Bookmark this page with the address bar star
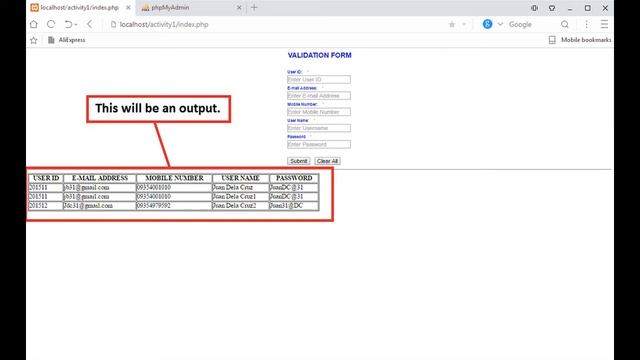Screen dimensions: 640x360 tap(452, 24)
